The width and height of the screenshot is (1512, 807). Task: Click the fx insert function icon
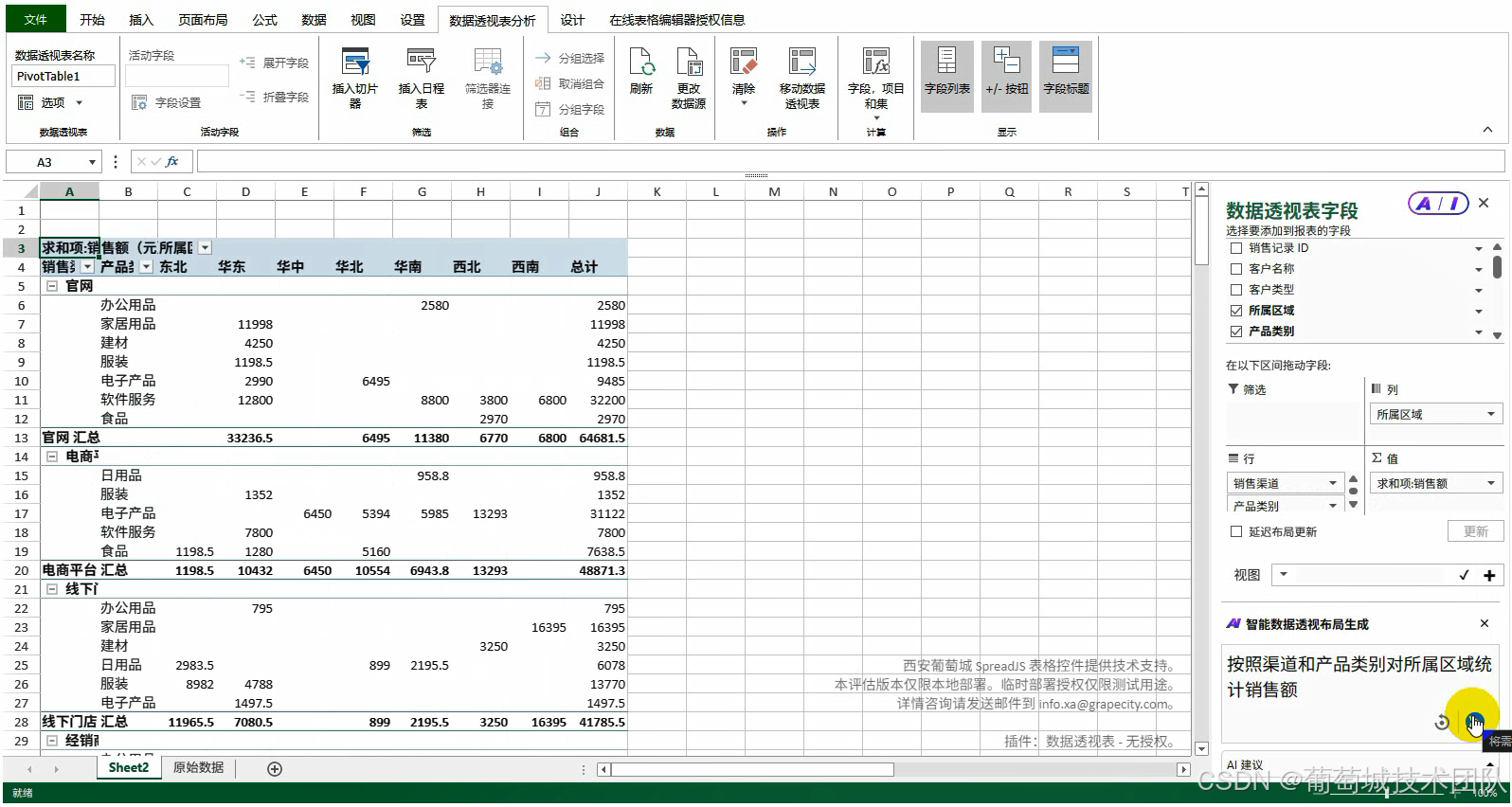[172, 162]
